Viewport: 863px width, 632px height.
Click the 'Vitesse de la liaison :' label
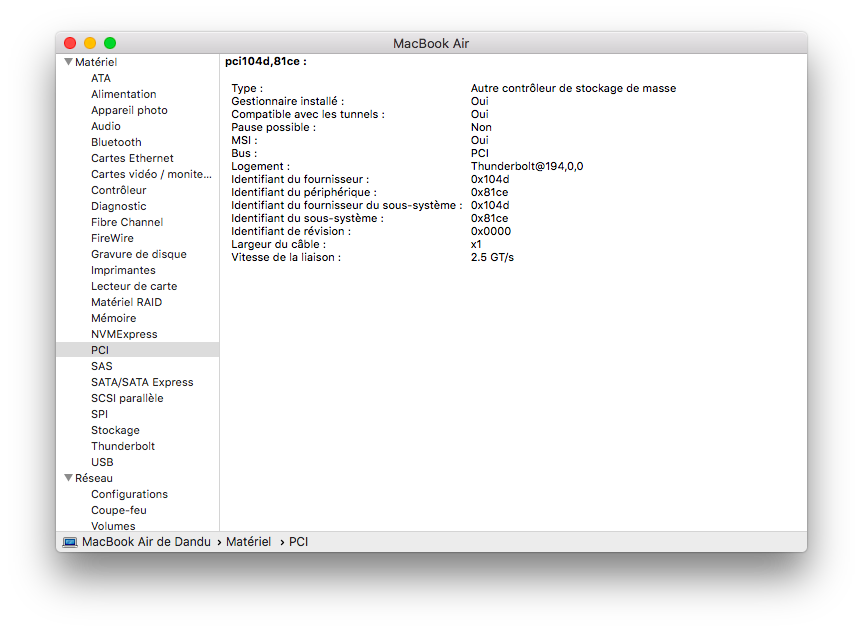286,257
